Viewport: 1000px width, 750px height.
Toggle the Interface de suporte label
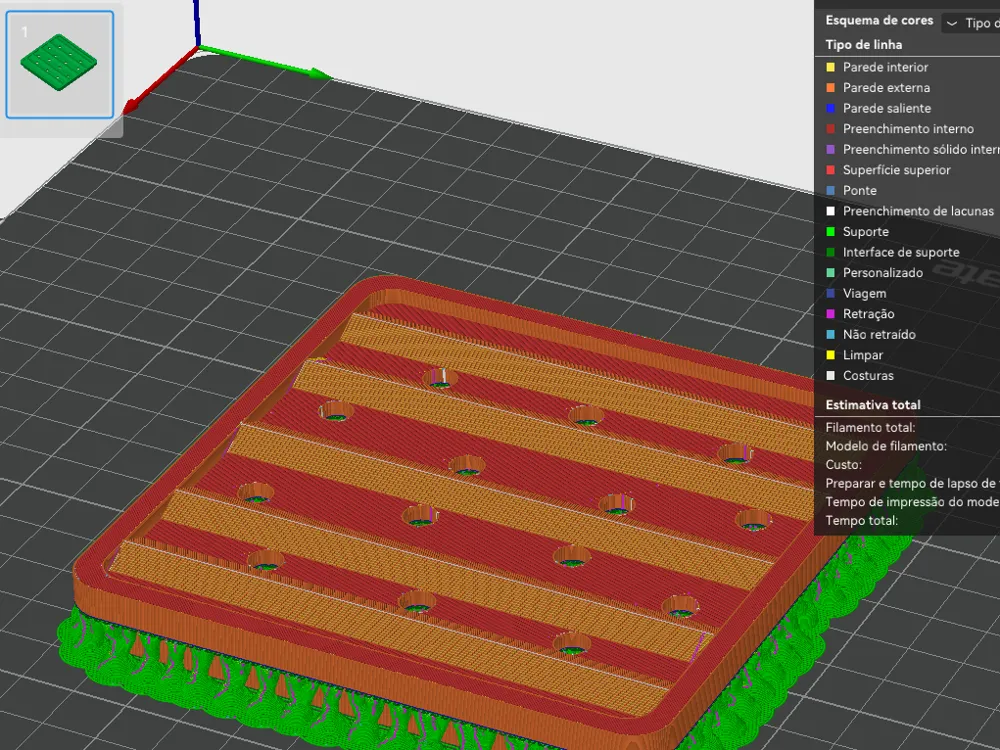(901, 252)
